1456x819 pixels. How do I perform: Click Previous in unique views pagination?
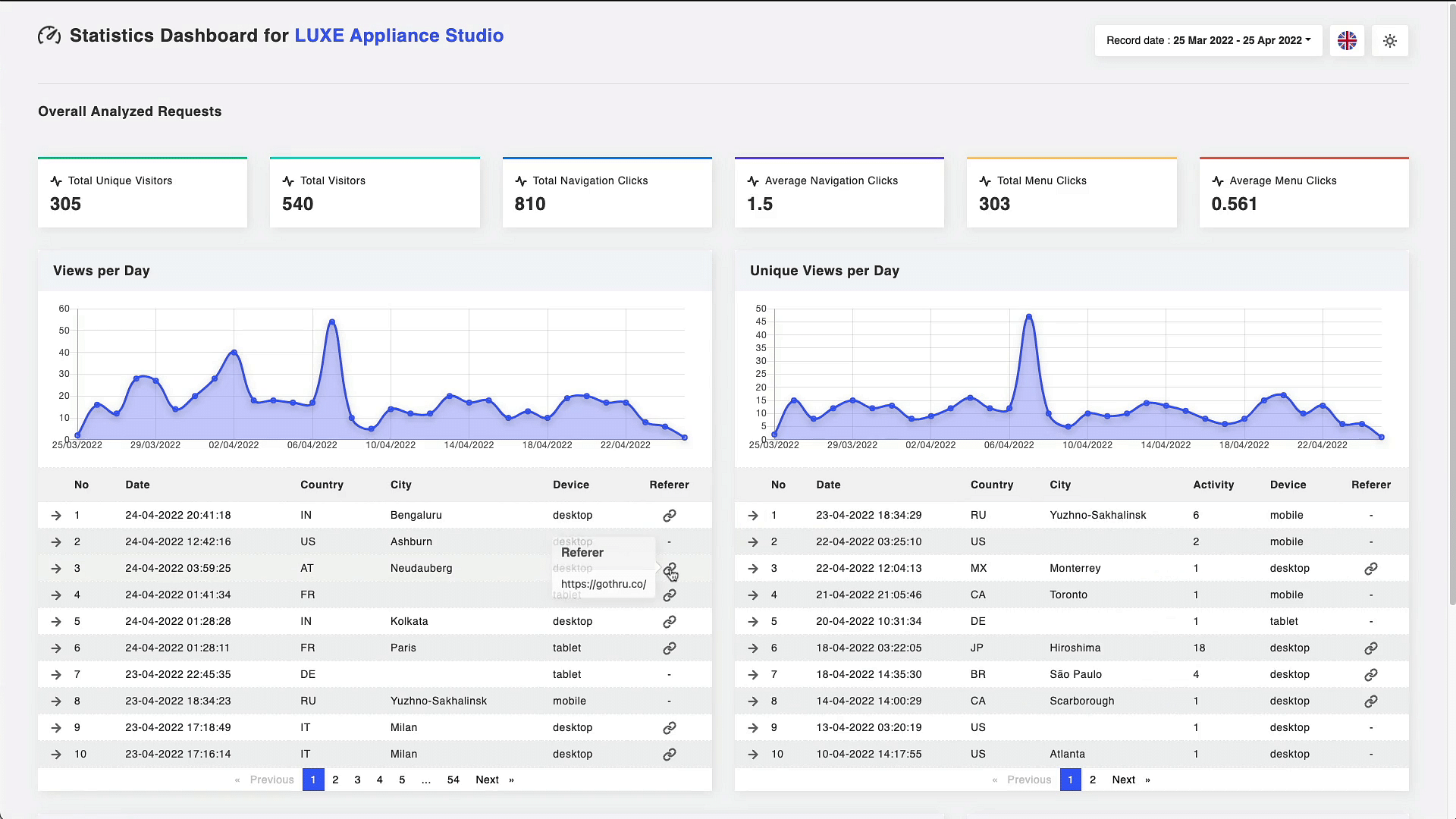pyautogui.click(x=1021, y=780)
